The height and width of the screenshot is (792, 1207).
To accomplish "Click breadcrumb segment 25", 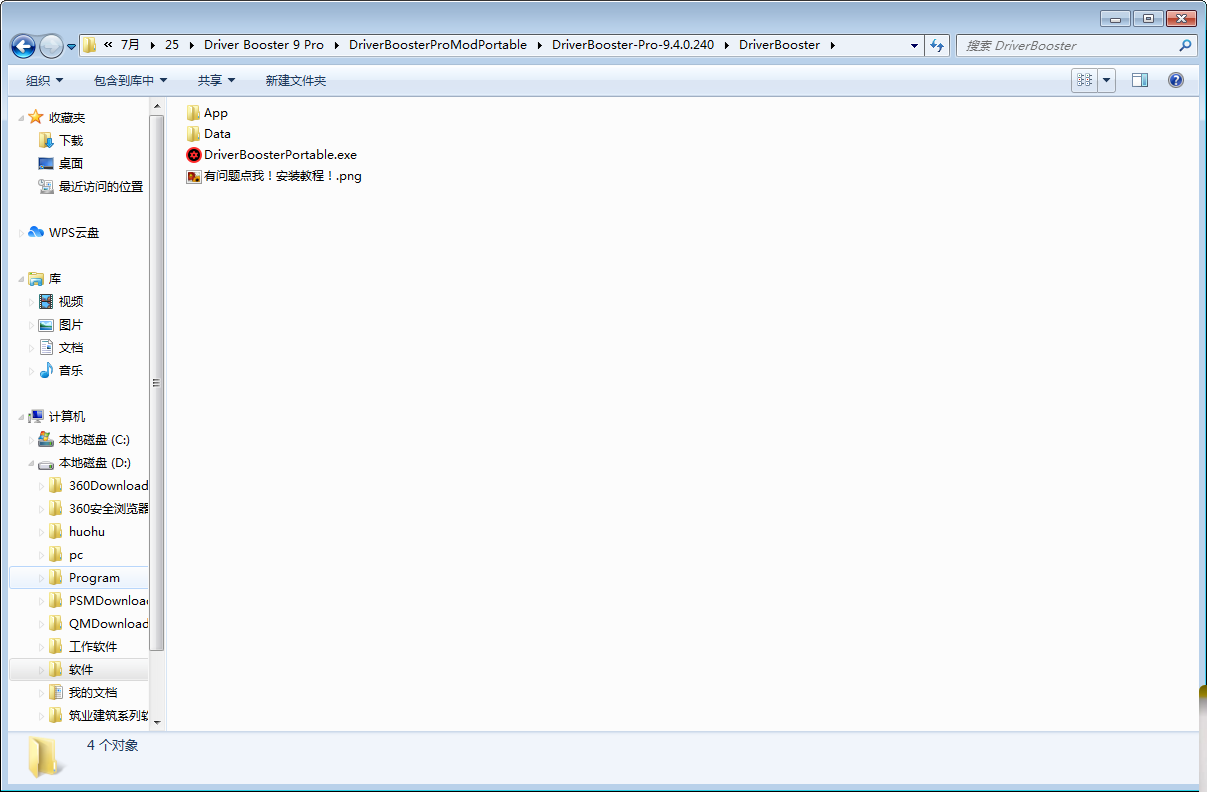I will click(x=172, y=45).
